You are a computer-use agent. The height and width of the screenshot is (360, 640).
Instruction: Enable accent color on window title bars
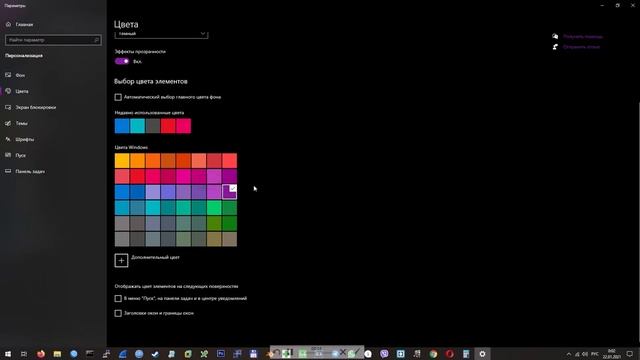pyautogui.click(x=118, y=313)
